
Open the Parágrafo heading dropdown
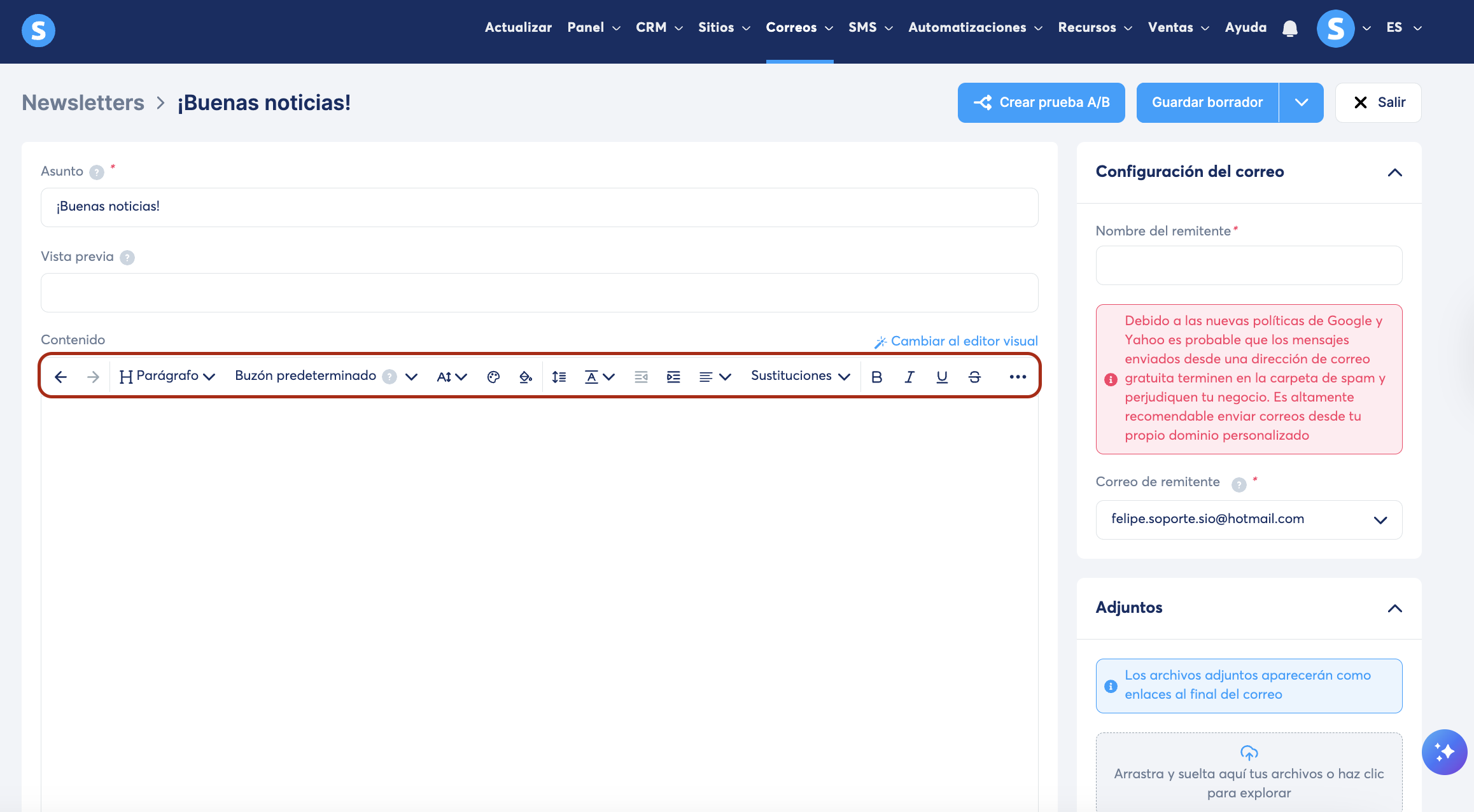(167, 376)
